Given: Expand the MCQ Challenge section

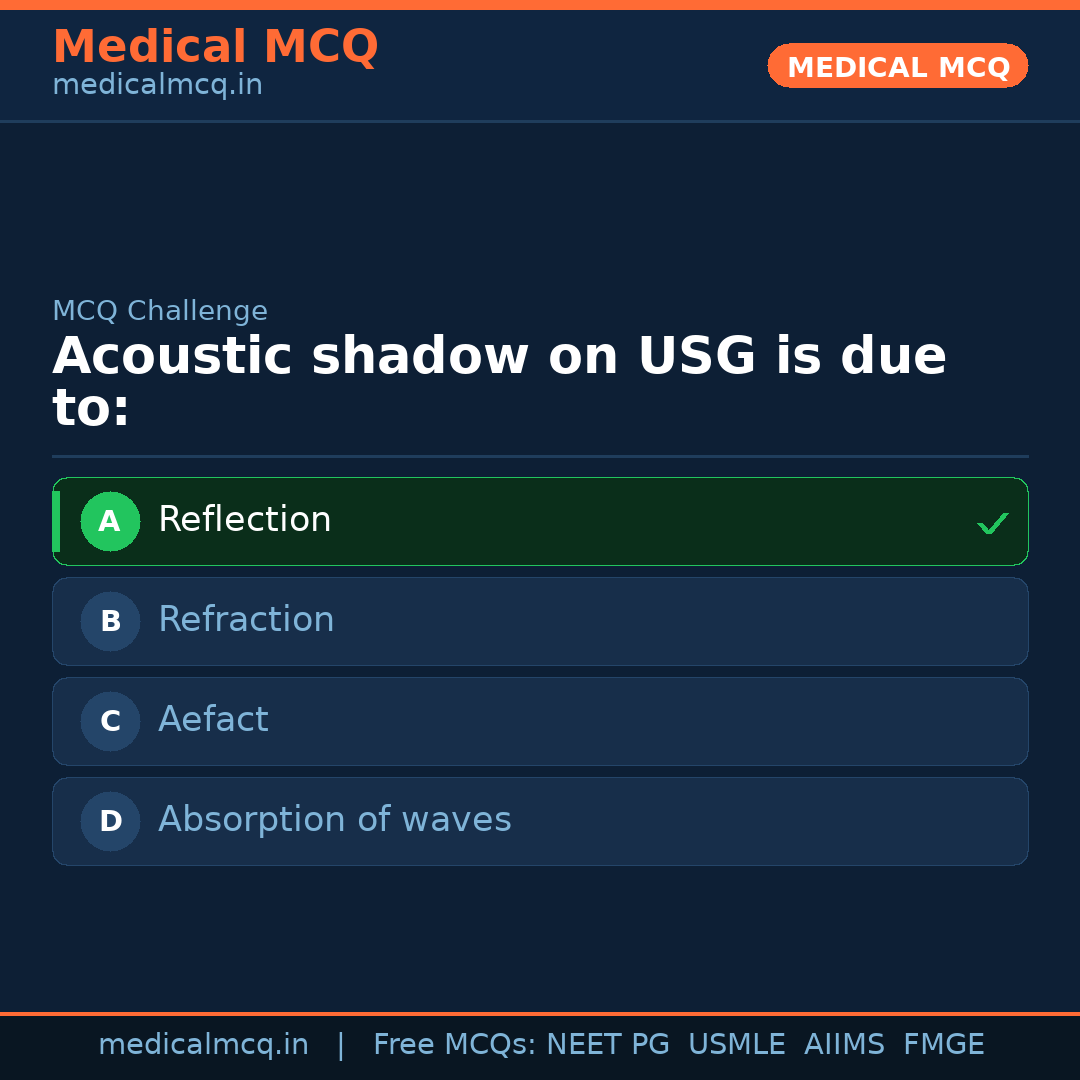Looking at the screenshot, I should pyautogui.click(x=160, y=311).
